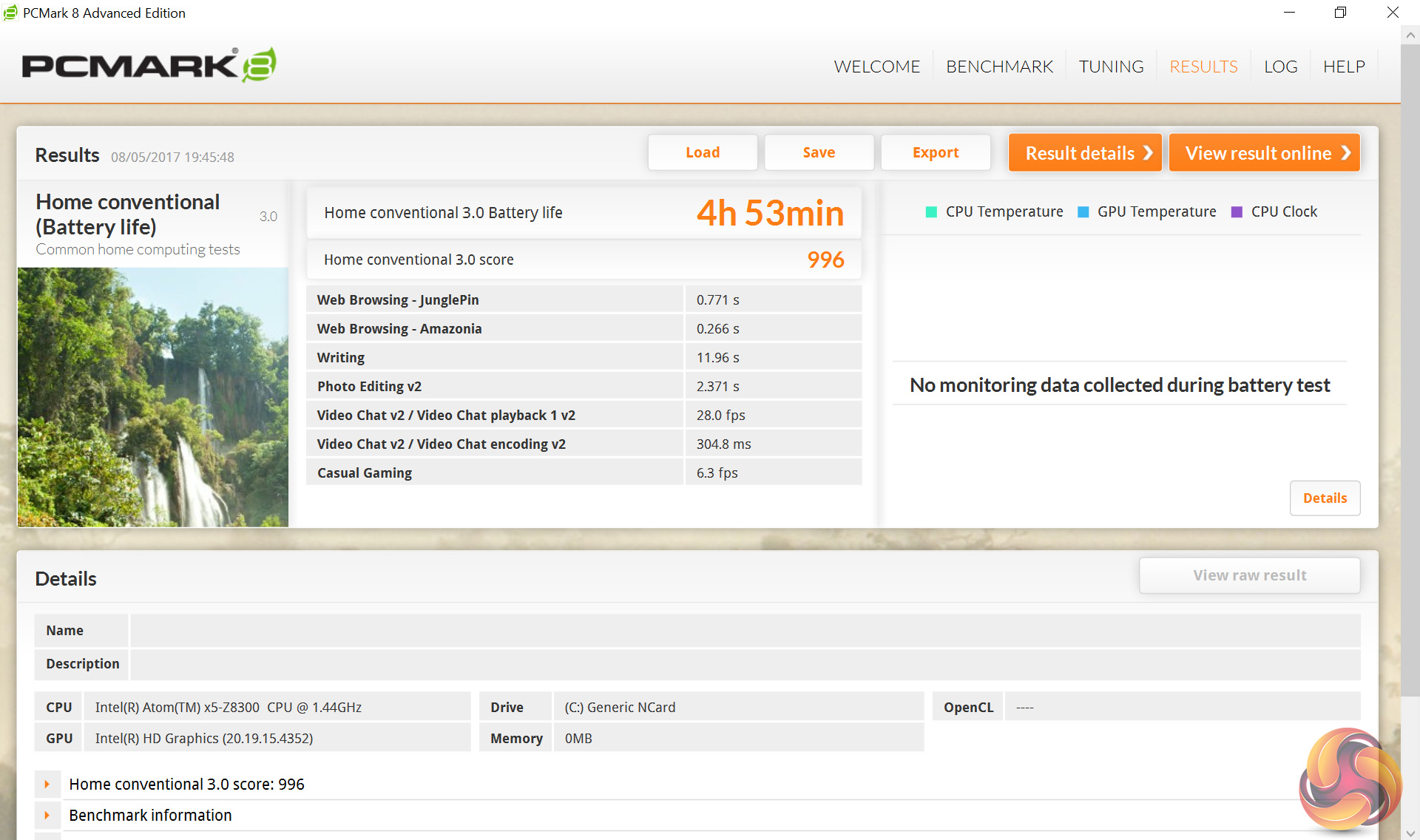Toggle the CPU Clock legend marker
Screen dimensions: 1420x840
[1237, 212]
